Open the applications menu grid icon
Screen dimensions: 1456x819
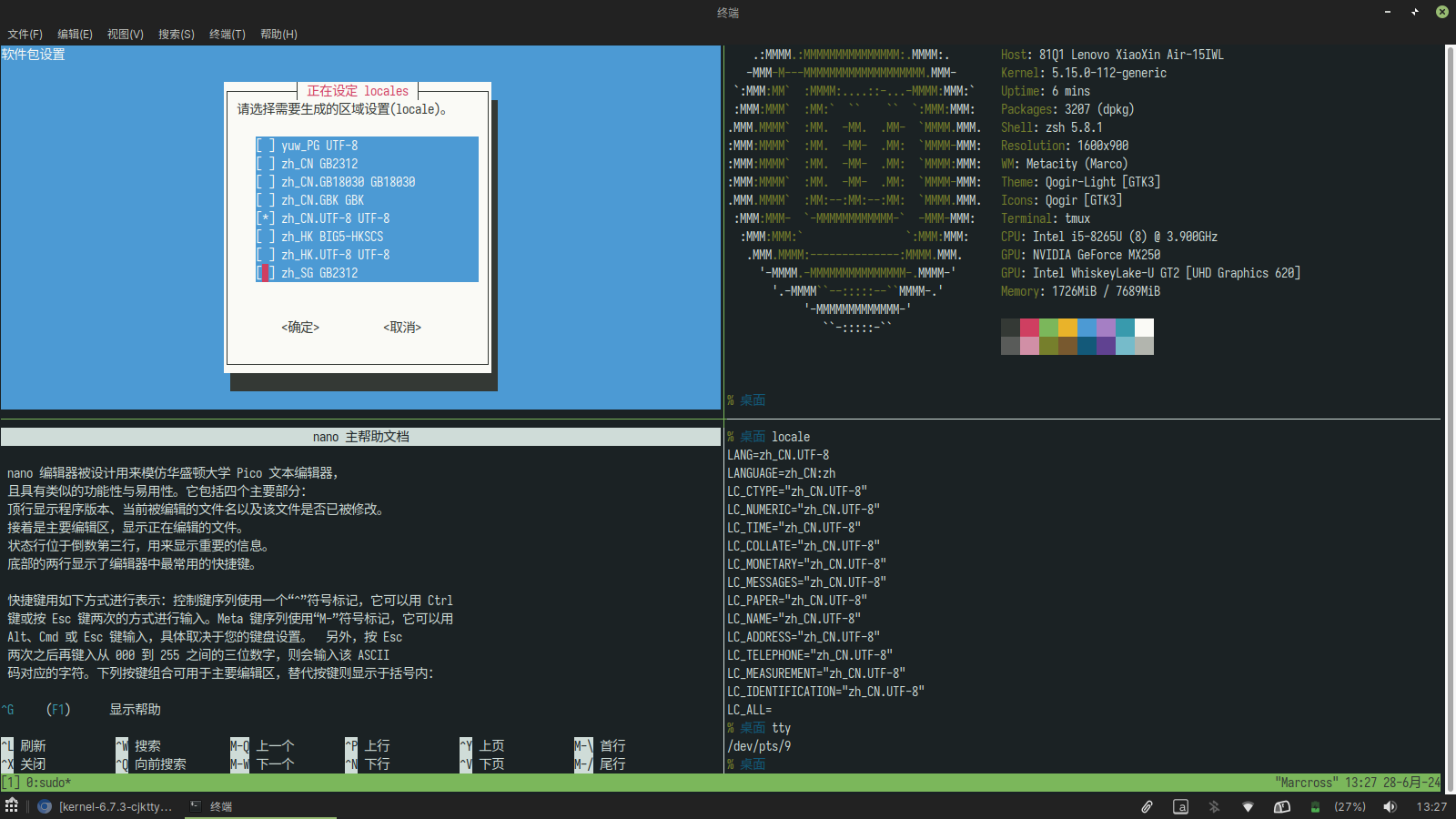pyautogui.click(x=12, y=805)
